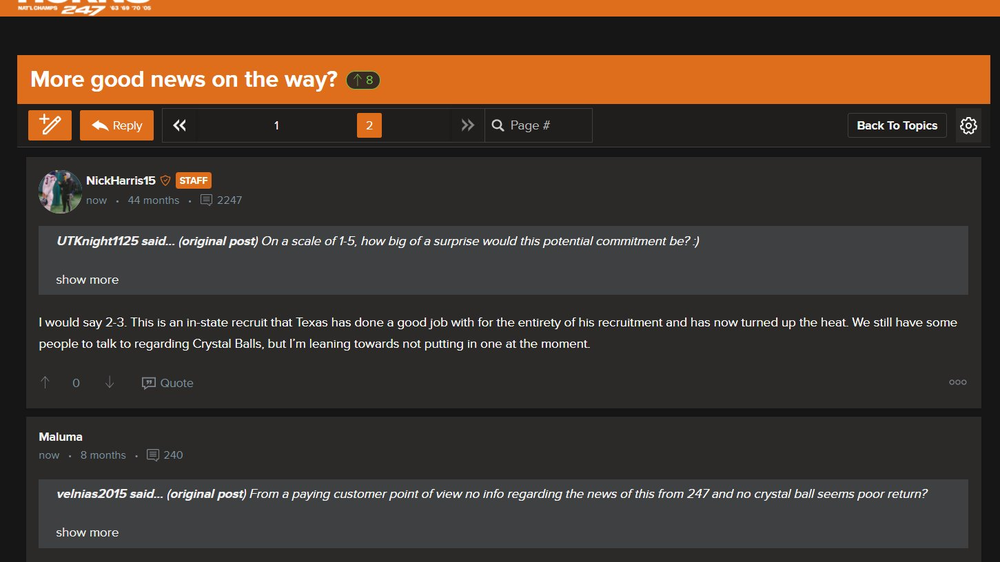The image size is (1000, 562).
Task: Expand velnias2015 quote with show more
Action: 87,533
